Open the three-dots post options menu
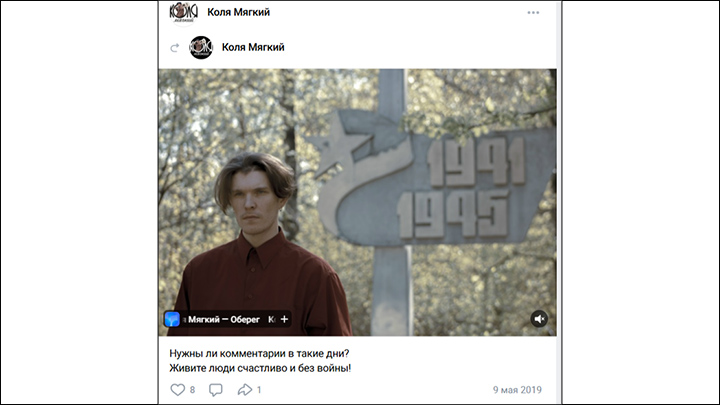Viewport: 720px width, 405px height. click(533, 12)
